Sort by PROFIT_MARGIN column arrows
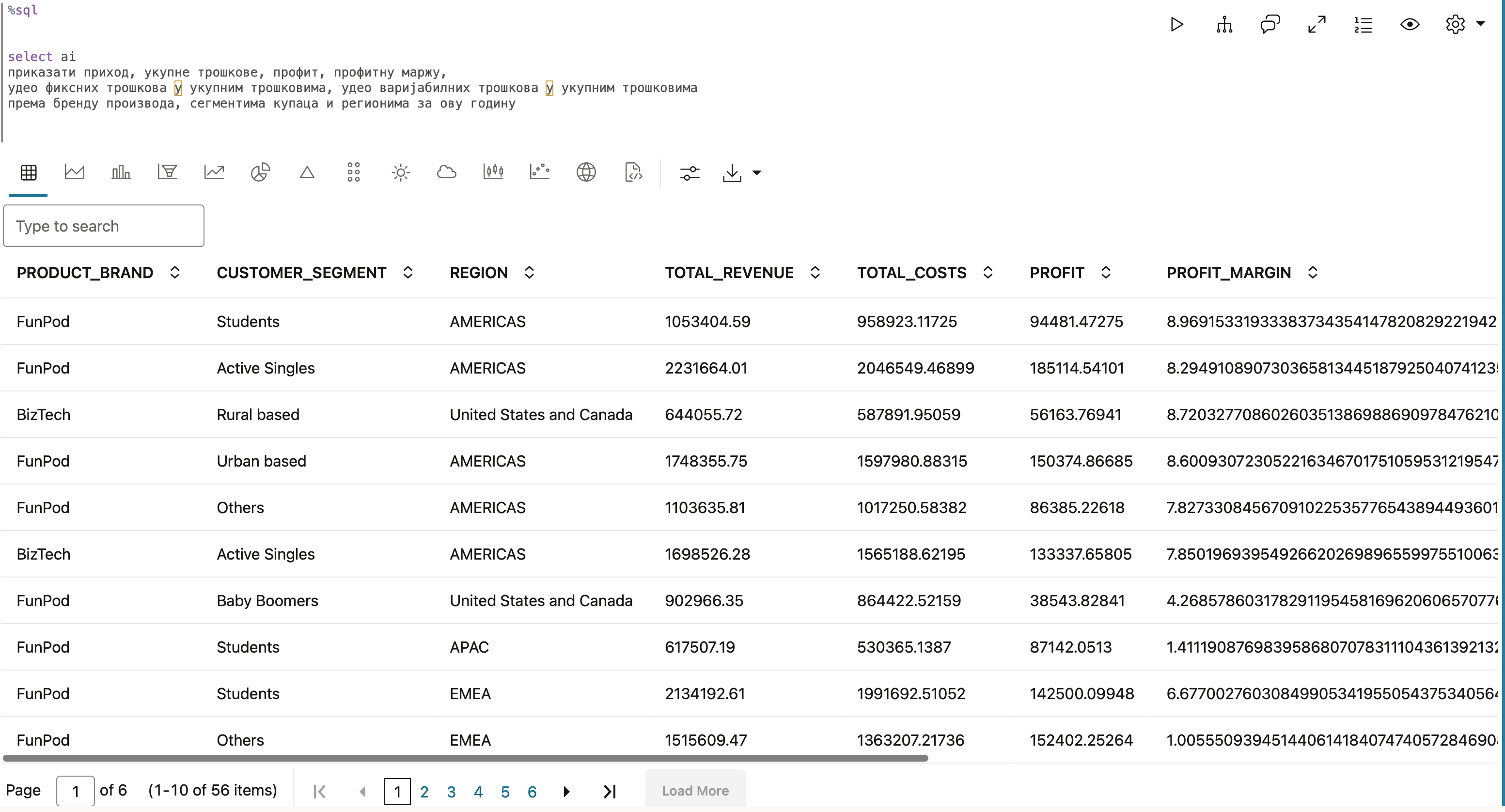Image resolution: width=1505 pixels, height=812 pixels. (x=1313, y=273)
